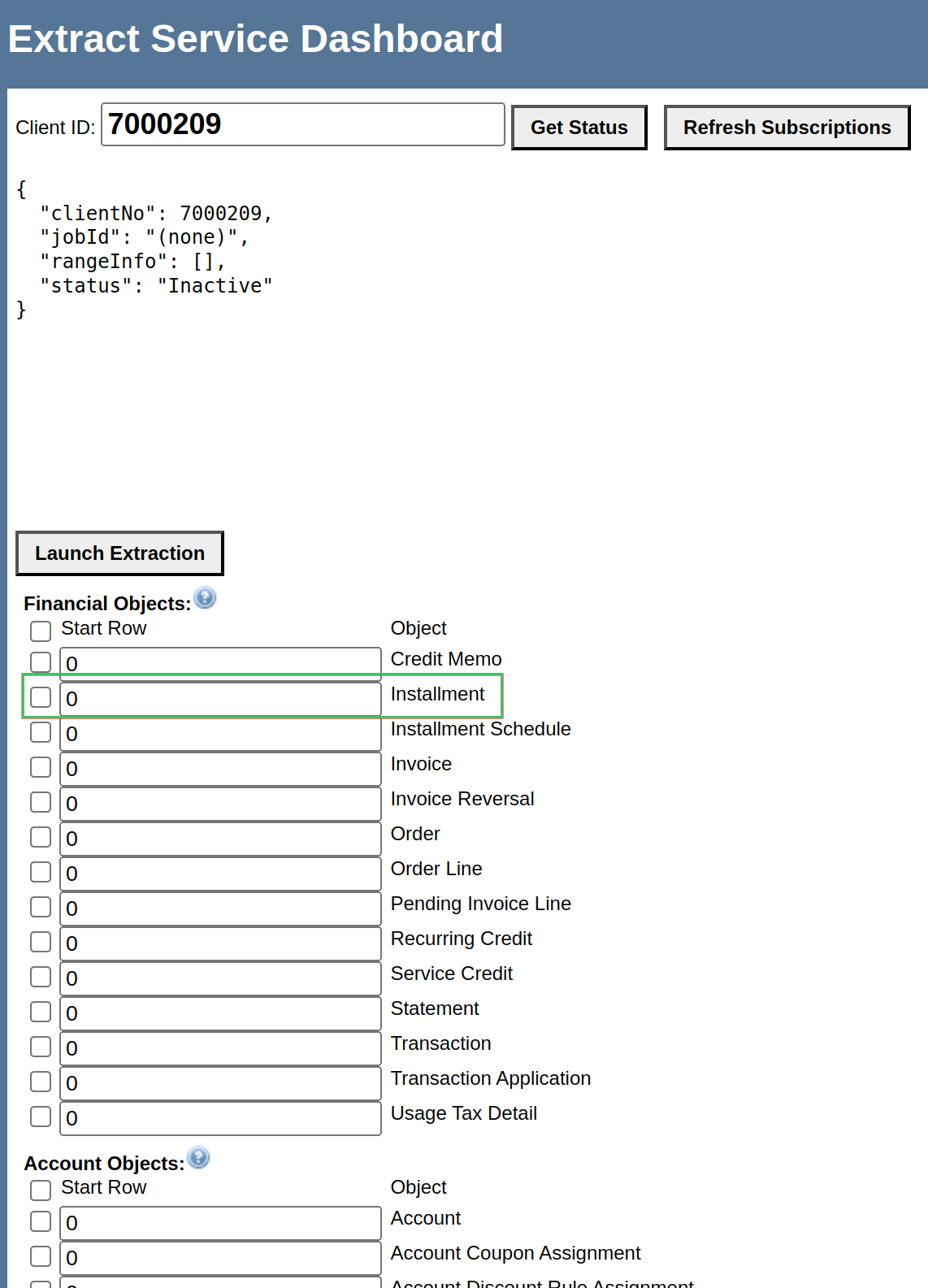Click the "rangeInfo": [] JSON line
928x1288 pixels.
(x=132, y=262)
